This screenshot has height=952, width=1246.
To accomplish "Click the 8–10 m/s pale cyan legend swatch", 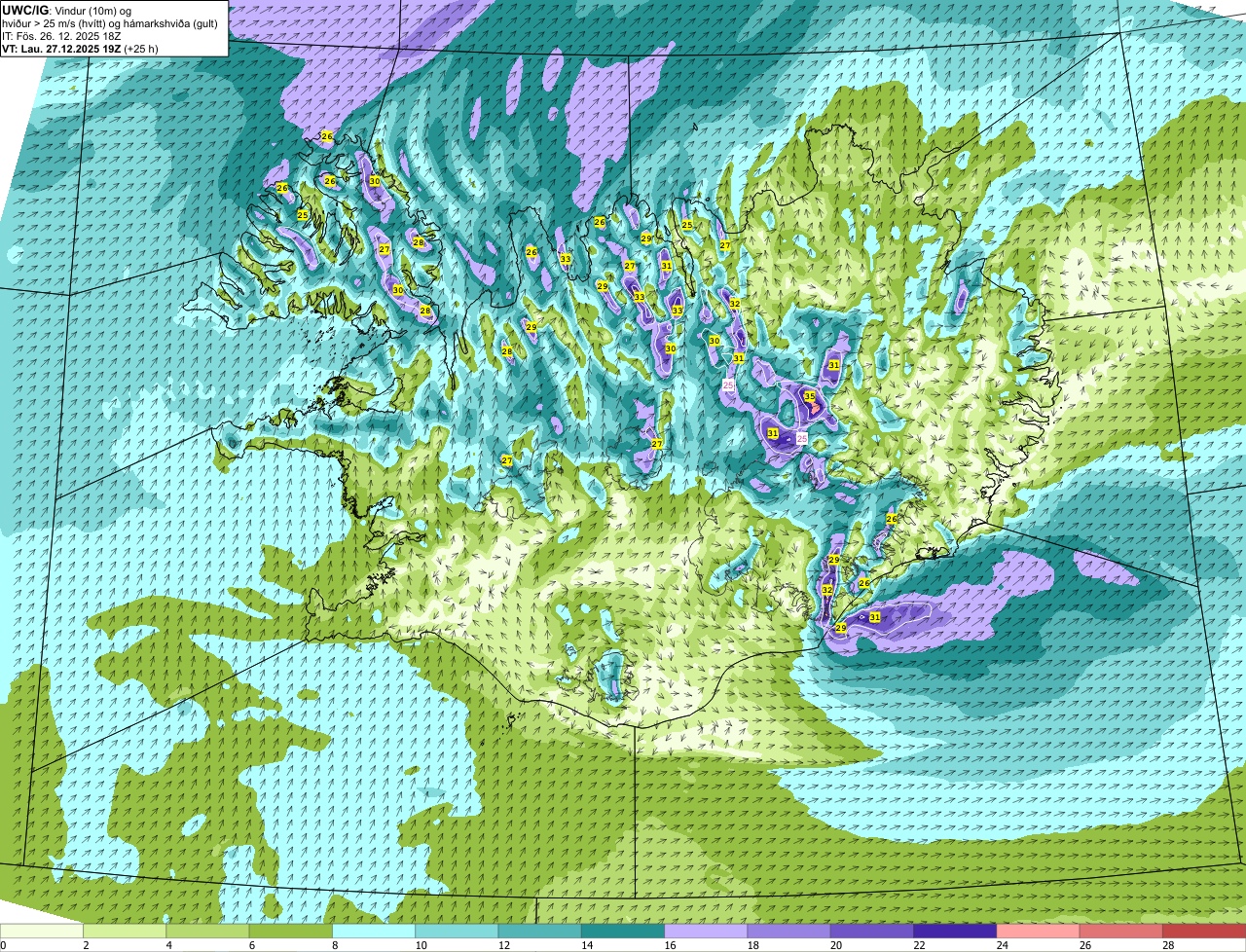I will click(x=374, y=931).
